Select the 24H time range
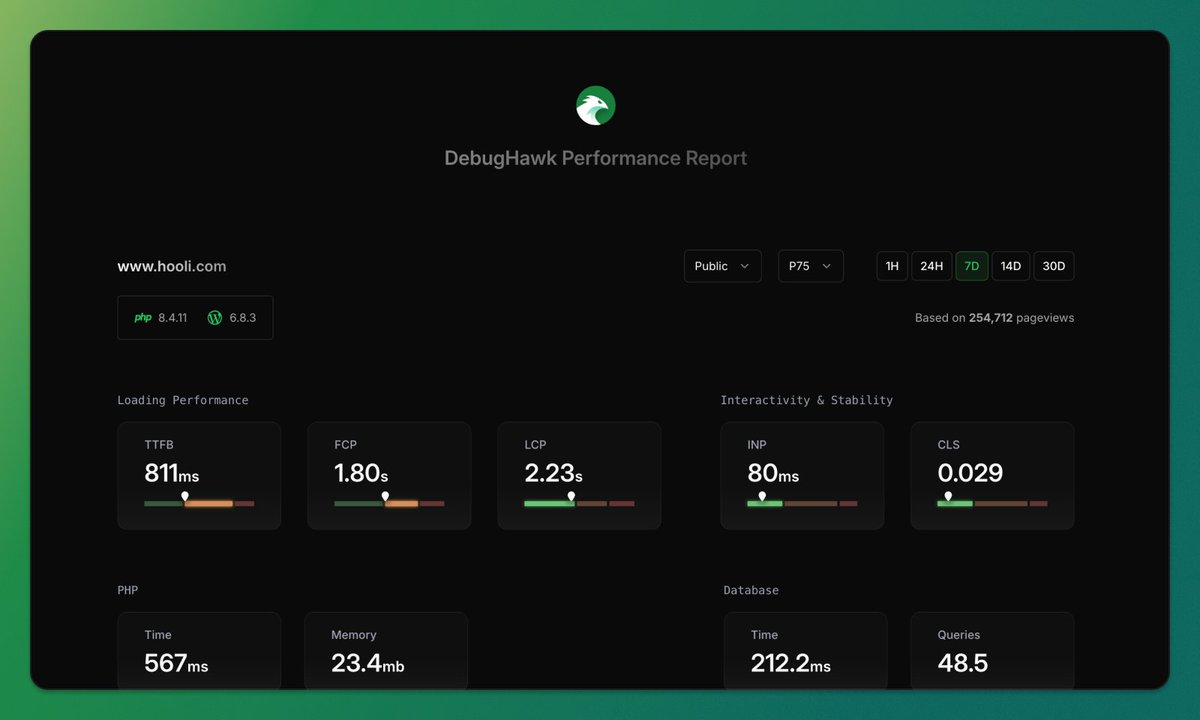 [931, 266]
